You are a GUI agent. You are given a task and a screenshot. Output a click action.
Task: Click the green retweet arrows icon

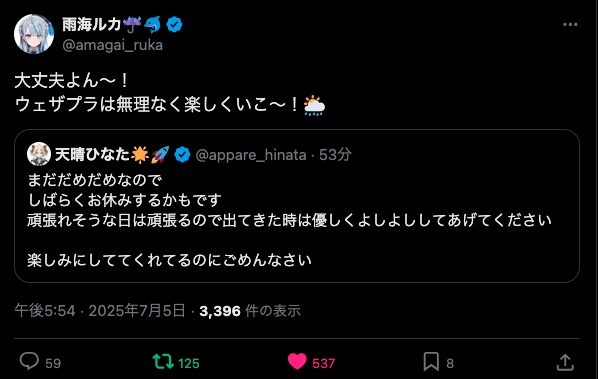163,361
